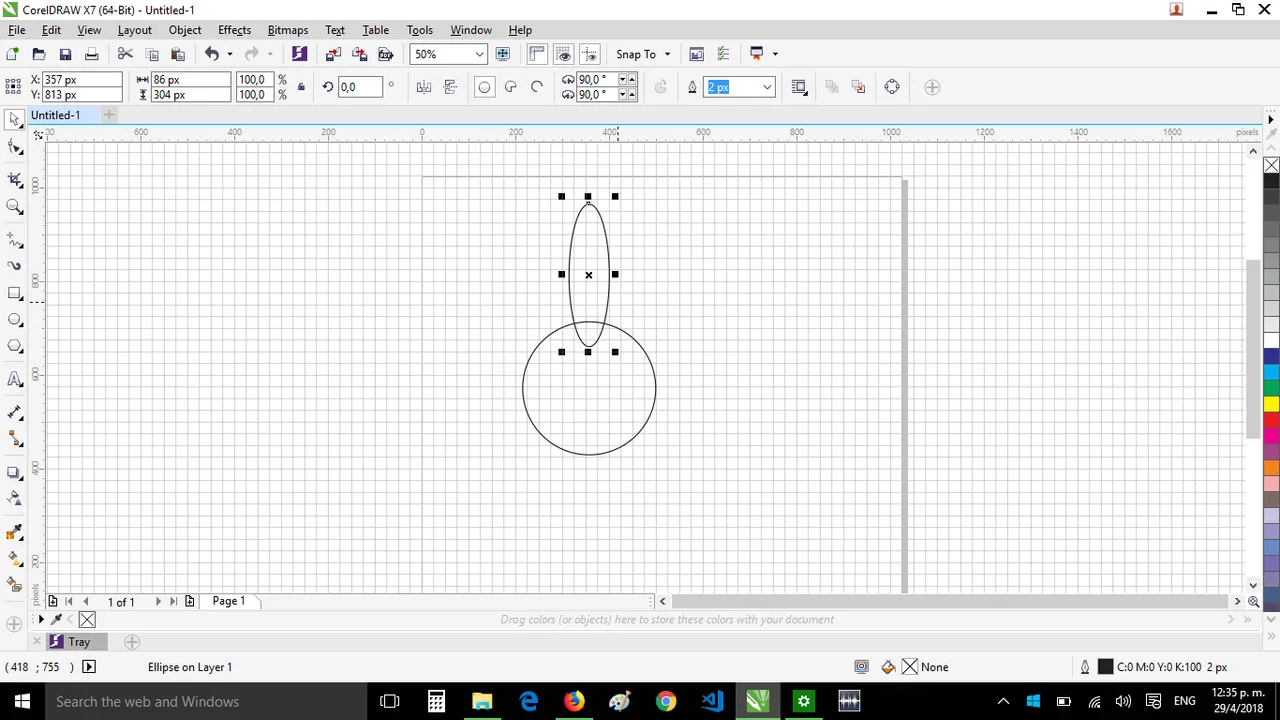
Task: Expand the Application Launcher dropdown arrow
Action: (775, 54)
